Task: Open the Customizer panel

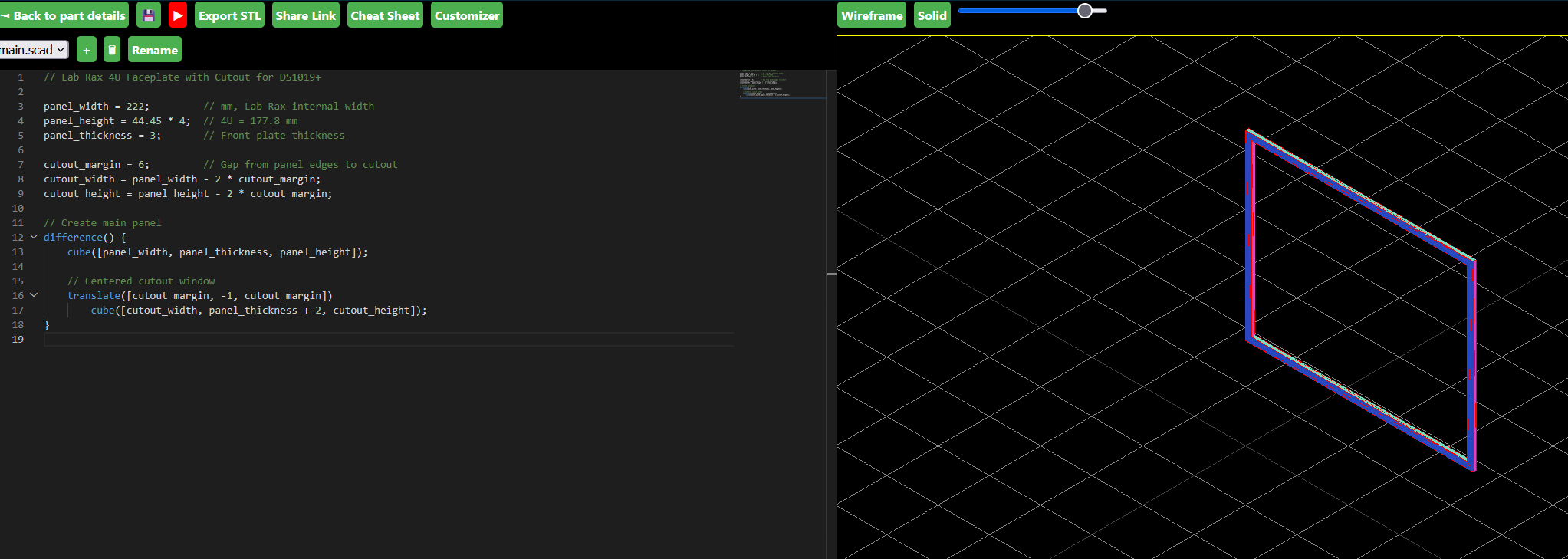Action: tap(466, 15)
